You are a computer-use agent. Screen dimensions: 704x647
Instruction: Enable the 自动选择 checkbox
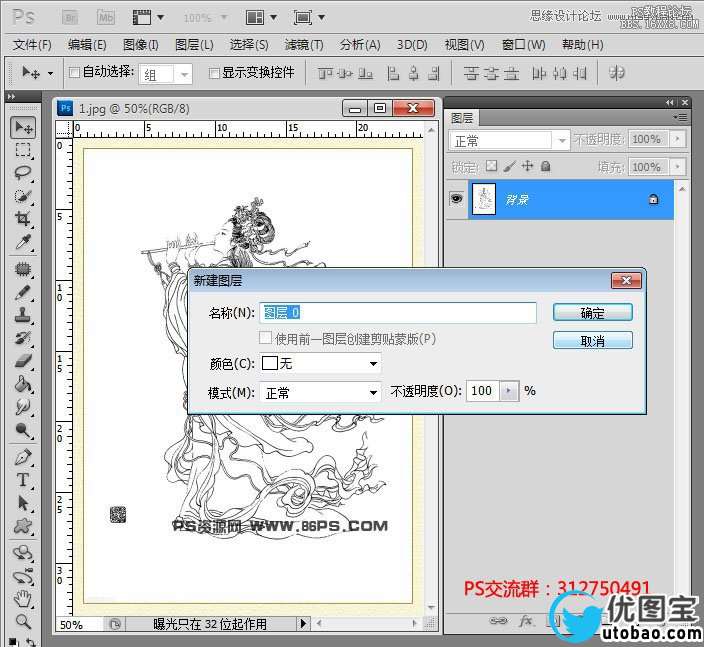[x=75, y=72]
